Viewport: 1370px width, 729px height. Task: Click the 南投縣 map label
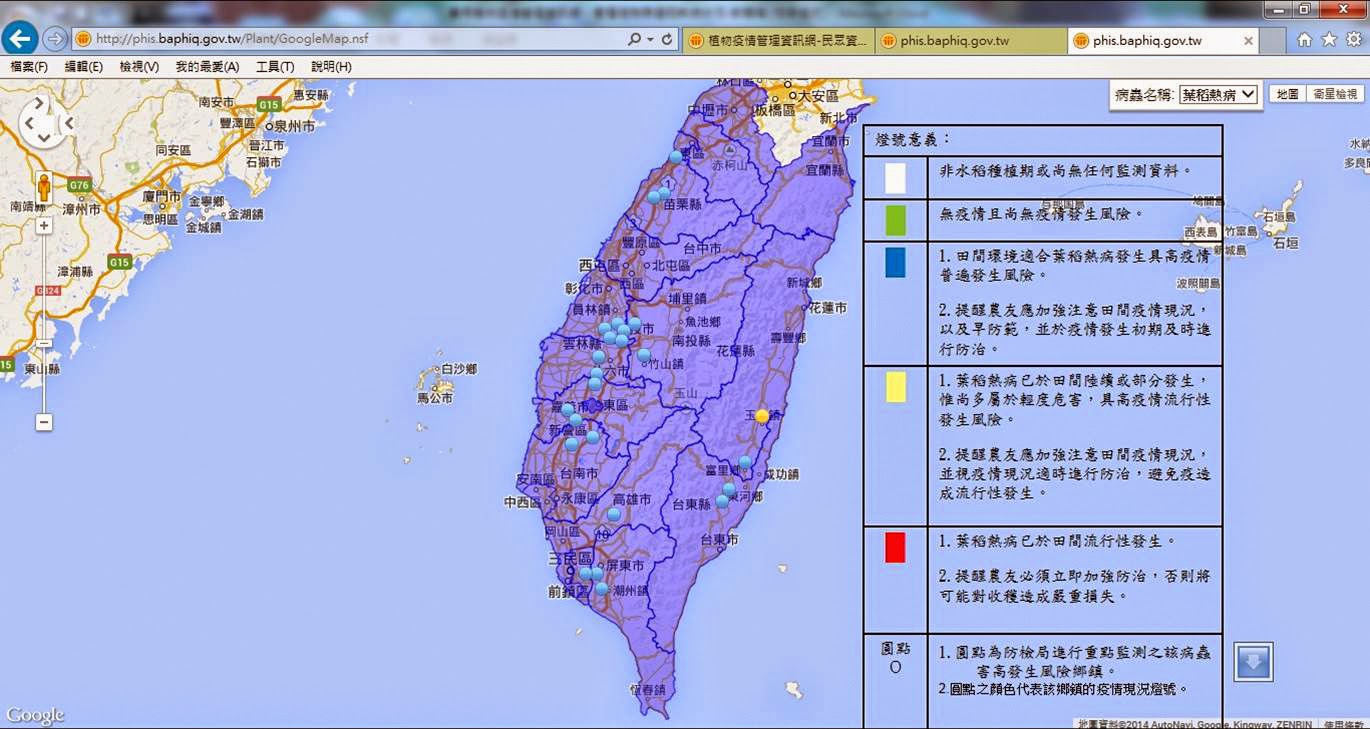(x=692, y=341)
